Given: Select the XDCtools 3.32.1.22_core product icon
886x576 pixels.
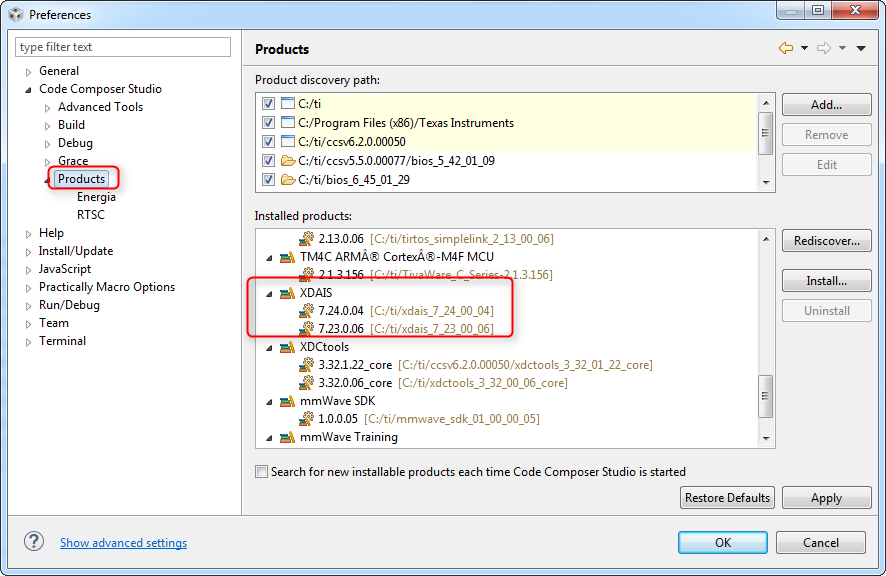Looking at the screenshot, I should 306,365.
